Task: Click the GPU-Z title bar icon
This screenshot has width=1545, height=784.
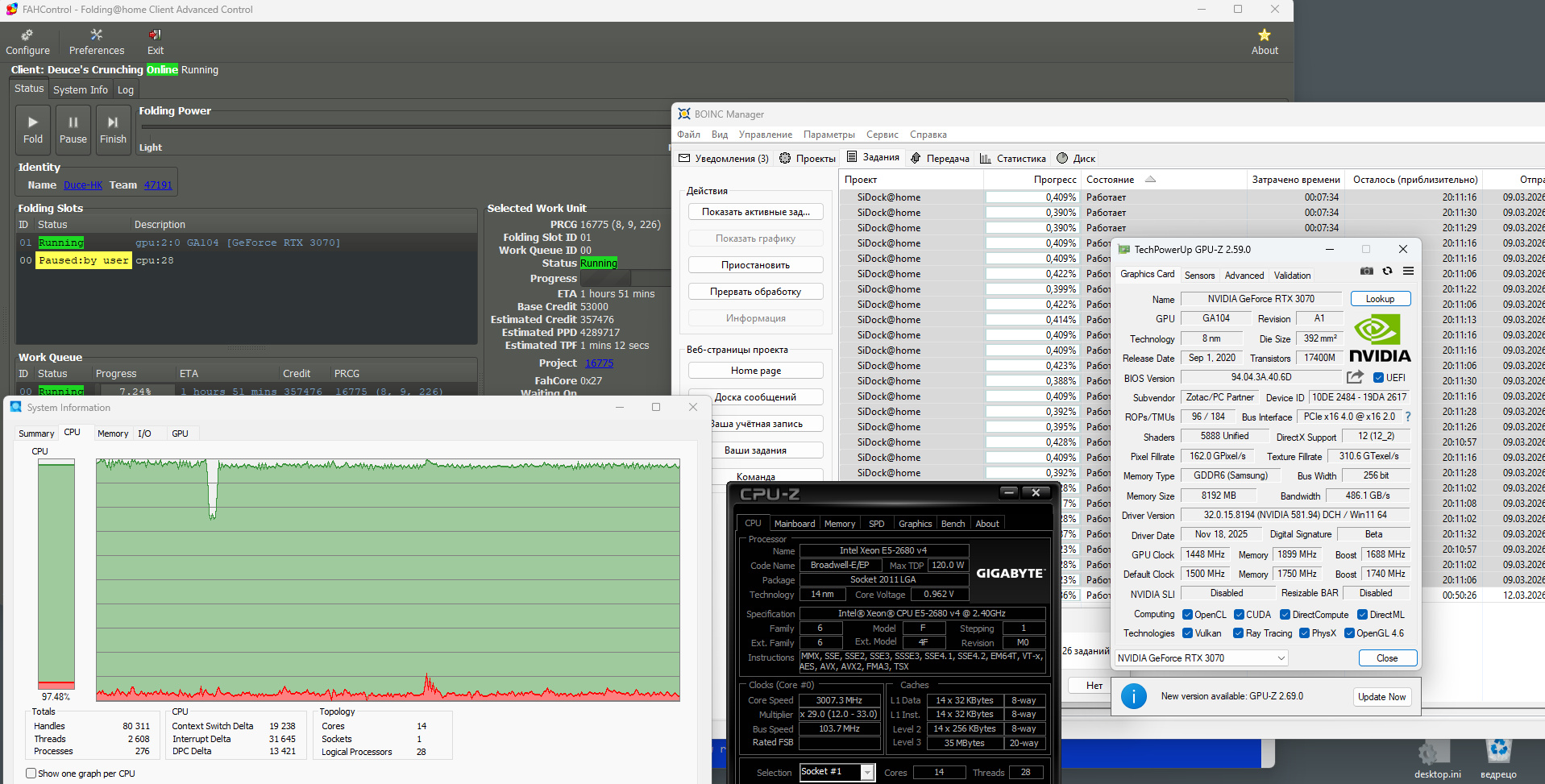Action: point(1124,250)
